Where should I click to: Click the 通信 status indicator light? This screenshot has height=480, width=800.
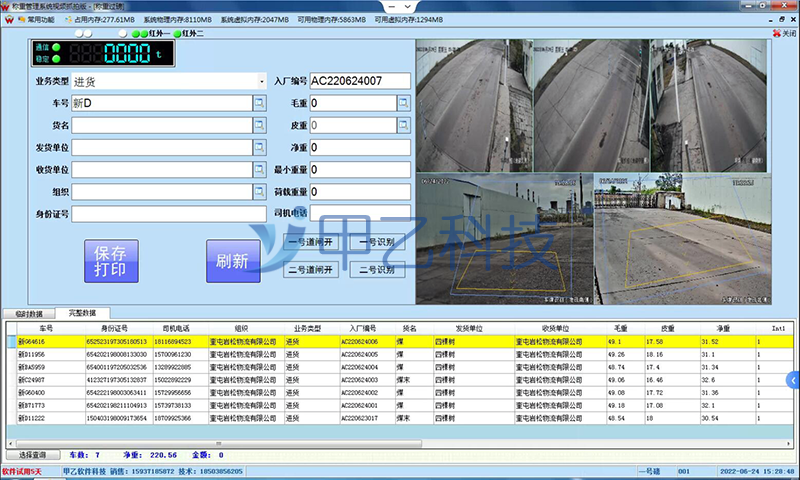(55, 46)
